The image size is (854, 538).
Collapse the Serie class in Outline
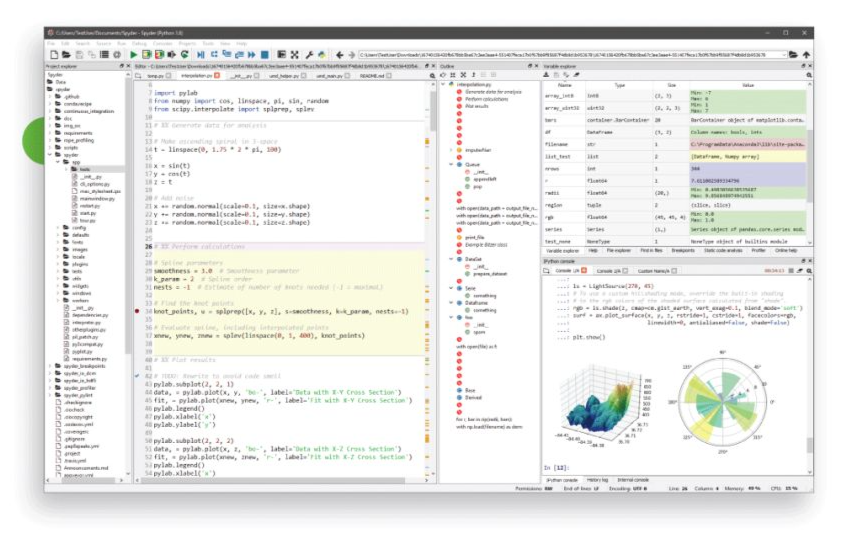pos(451,288)
